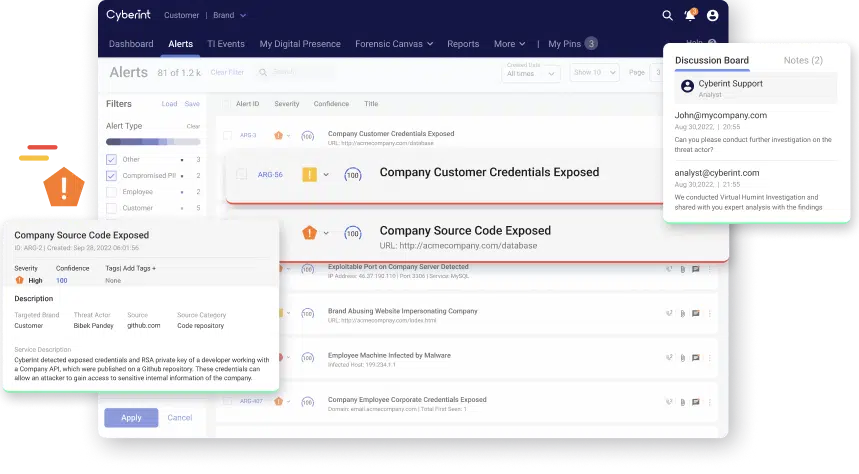
Task: Click the Cyberint logo
Action: [x=128, y=15]
